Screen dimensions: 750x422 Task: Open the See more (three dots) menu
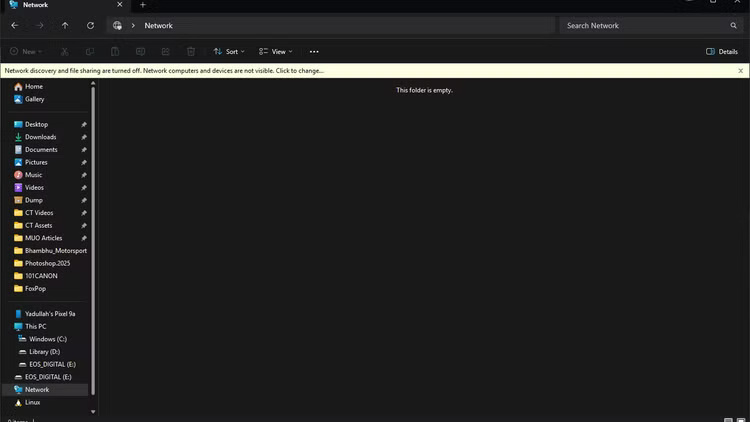314,51
